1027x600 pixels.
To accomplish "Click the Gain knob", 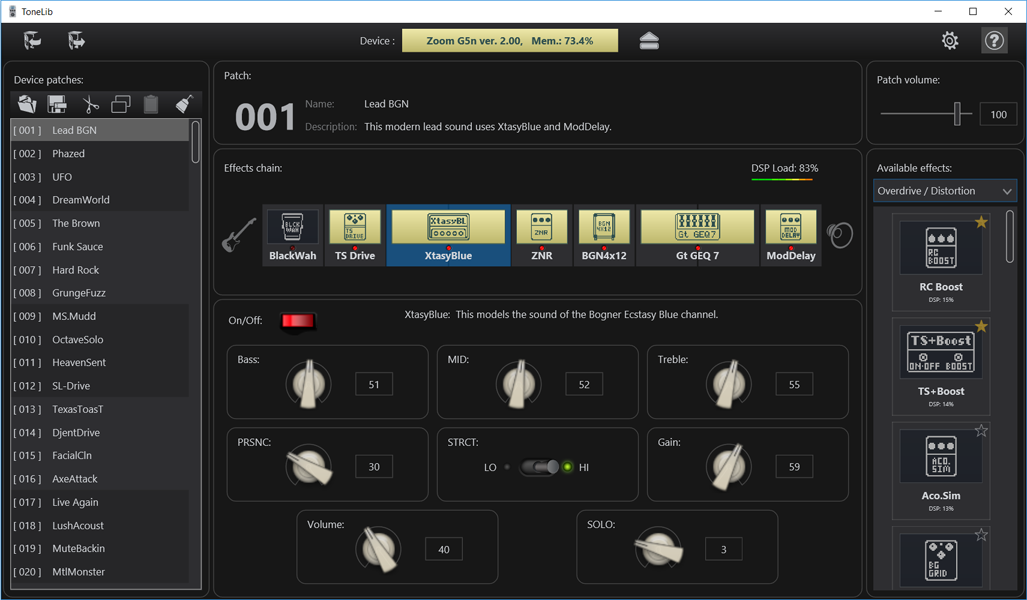I will point(729,466).
